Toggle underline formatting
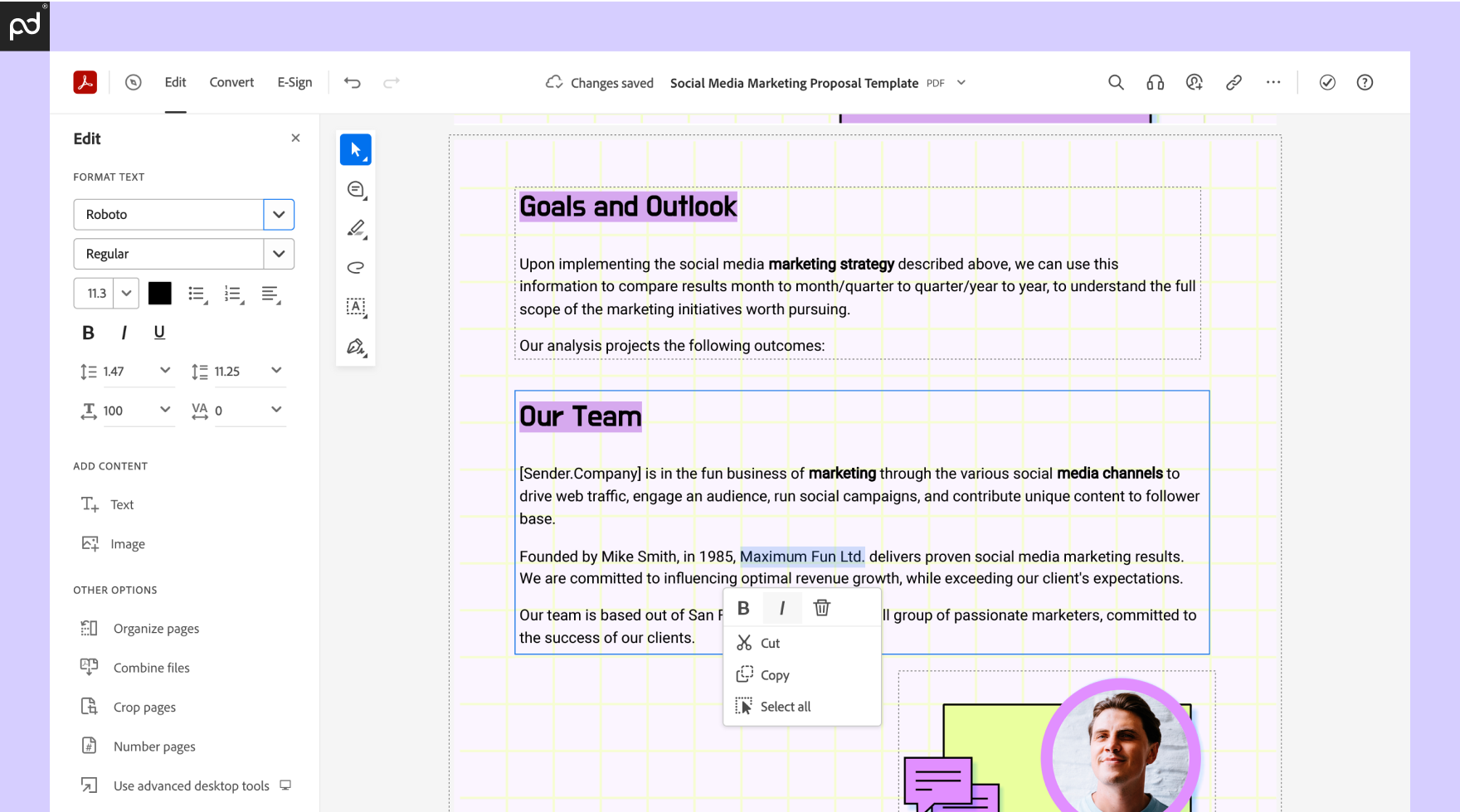Screen dimensions: 1460x812 click(x=159, y=333)
